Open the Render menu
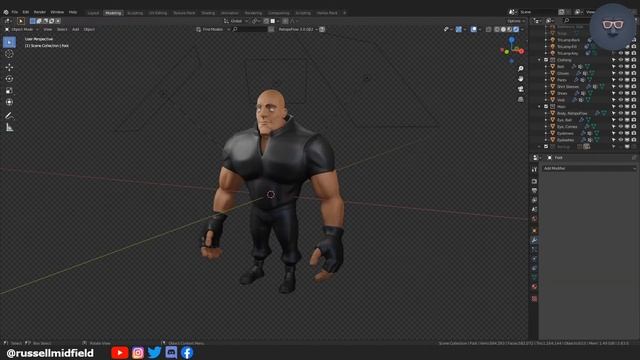The height and width of the screenshot is (360, 640). point(40,12)
